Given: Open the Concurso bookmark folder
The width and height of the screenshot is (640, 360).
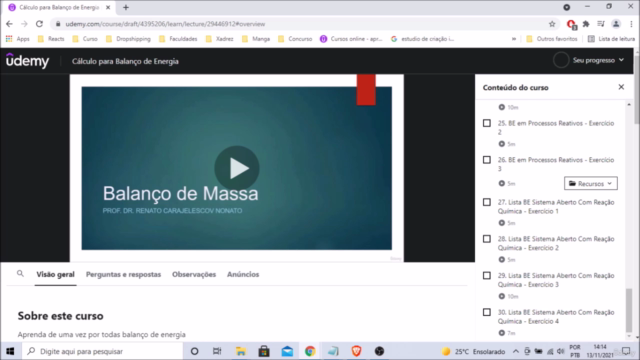Looking at the screenshot, I should coord(295,39).
